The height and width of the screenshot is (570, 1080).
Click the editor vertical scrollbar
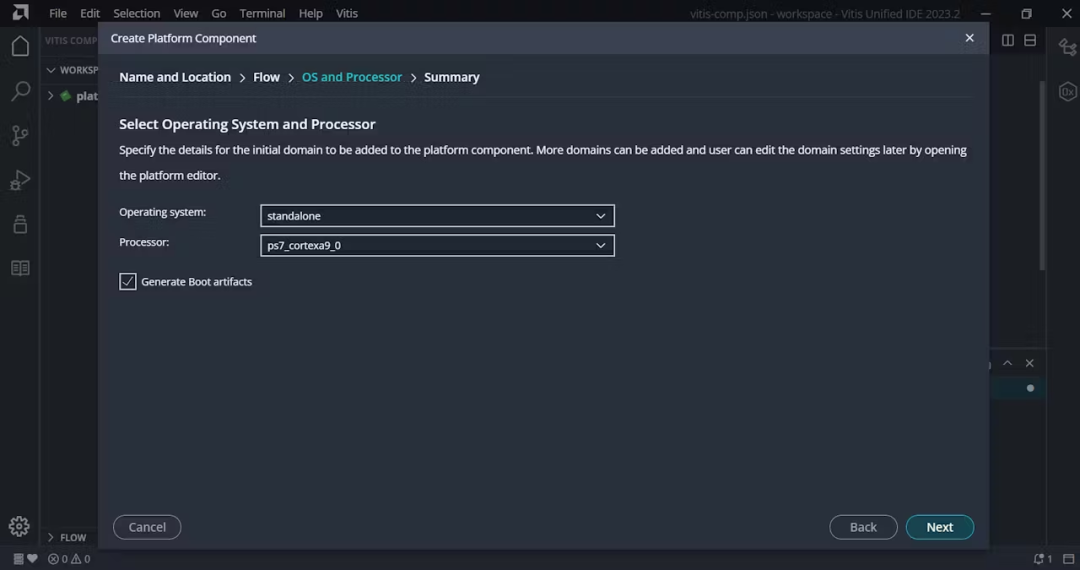click(x=1042, y=176)
